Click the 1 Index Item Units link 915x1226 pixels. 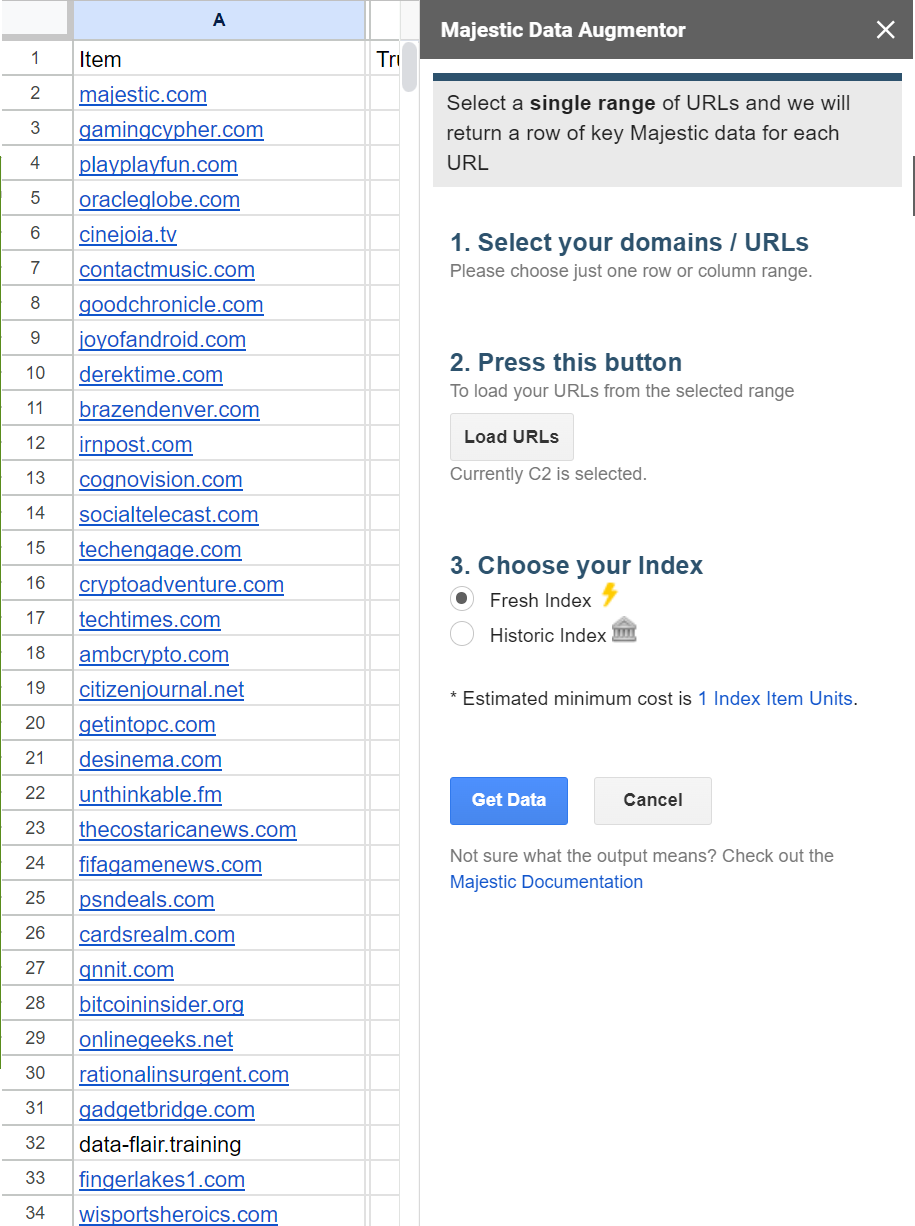click(x=775, y=698)
